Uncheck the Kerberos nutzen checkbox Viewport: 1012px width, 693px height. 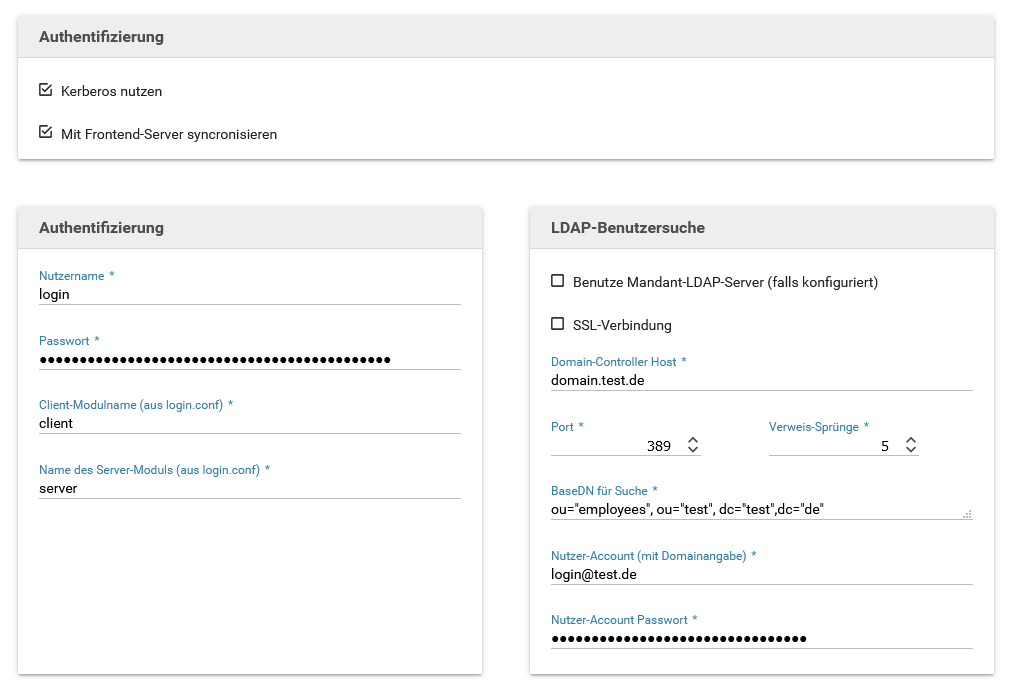click(x=45, y=90)
